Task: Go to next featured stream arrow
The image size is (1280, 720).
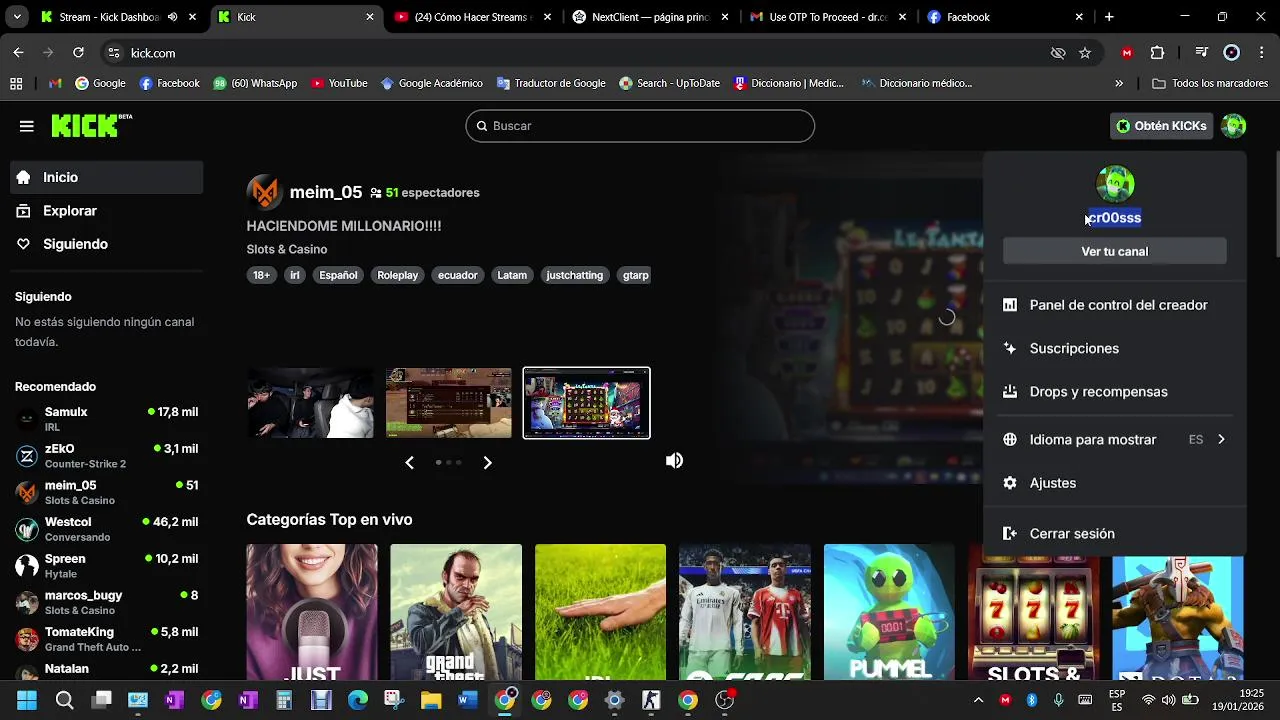Action: point(487,462)
